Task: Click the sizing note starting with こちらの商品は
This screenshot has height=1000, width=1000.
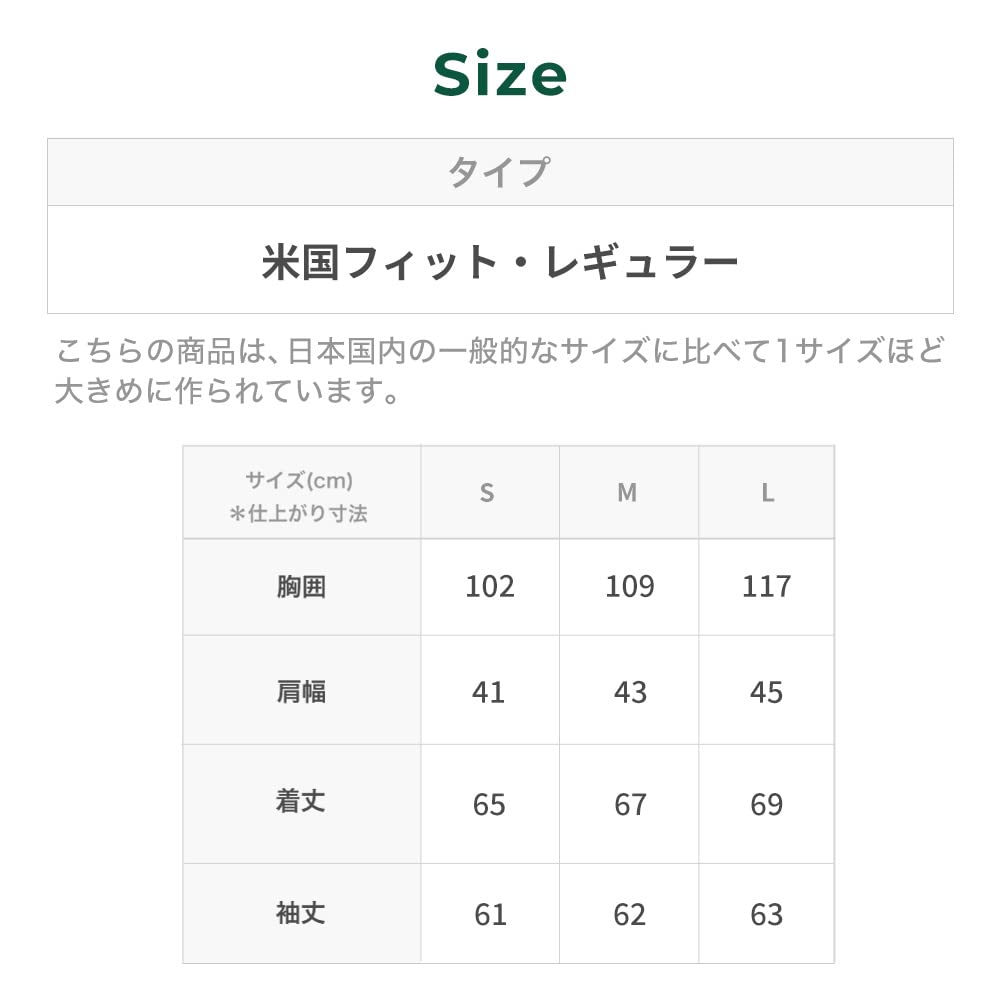Action: click(x=499, y=371)
